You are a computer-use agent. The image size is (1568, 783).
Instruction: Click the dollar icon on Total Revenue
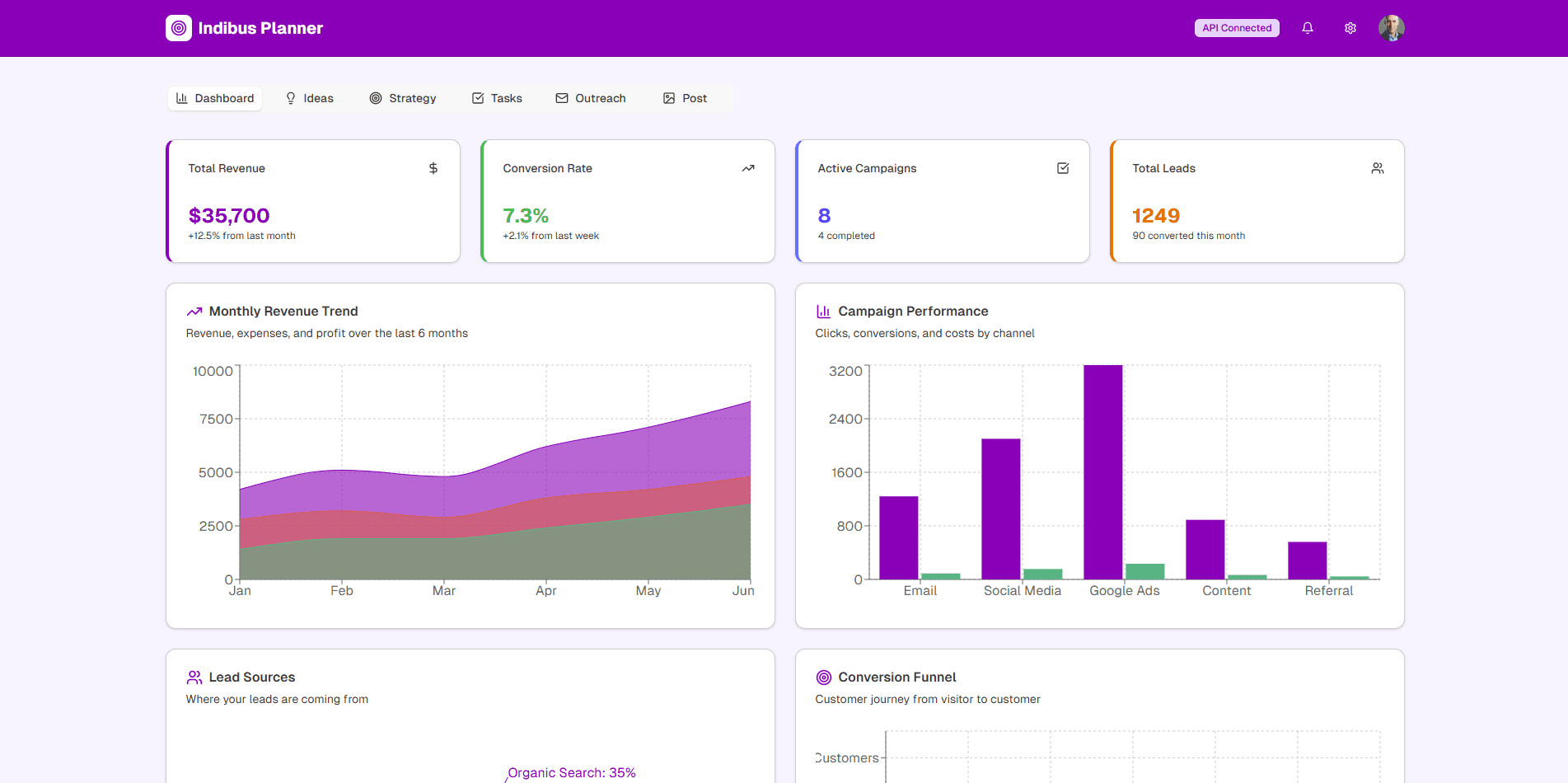(x=433, y=168)
